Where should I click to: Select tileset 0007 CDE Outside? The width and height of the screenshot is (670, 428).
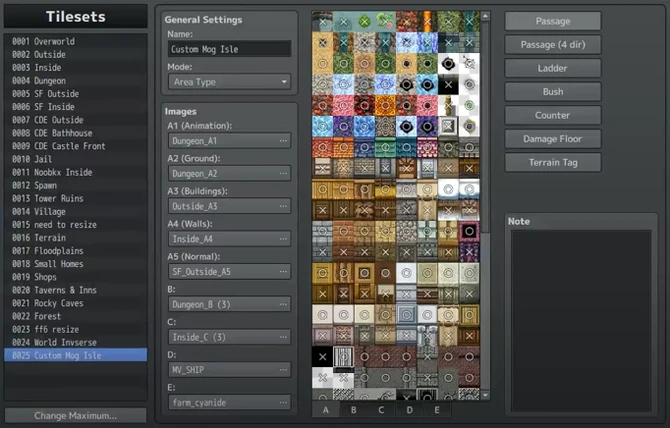76,120
